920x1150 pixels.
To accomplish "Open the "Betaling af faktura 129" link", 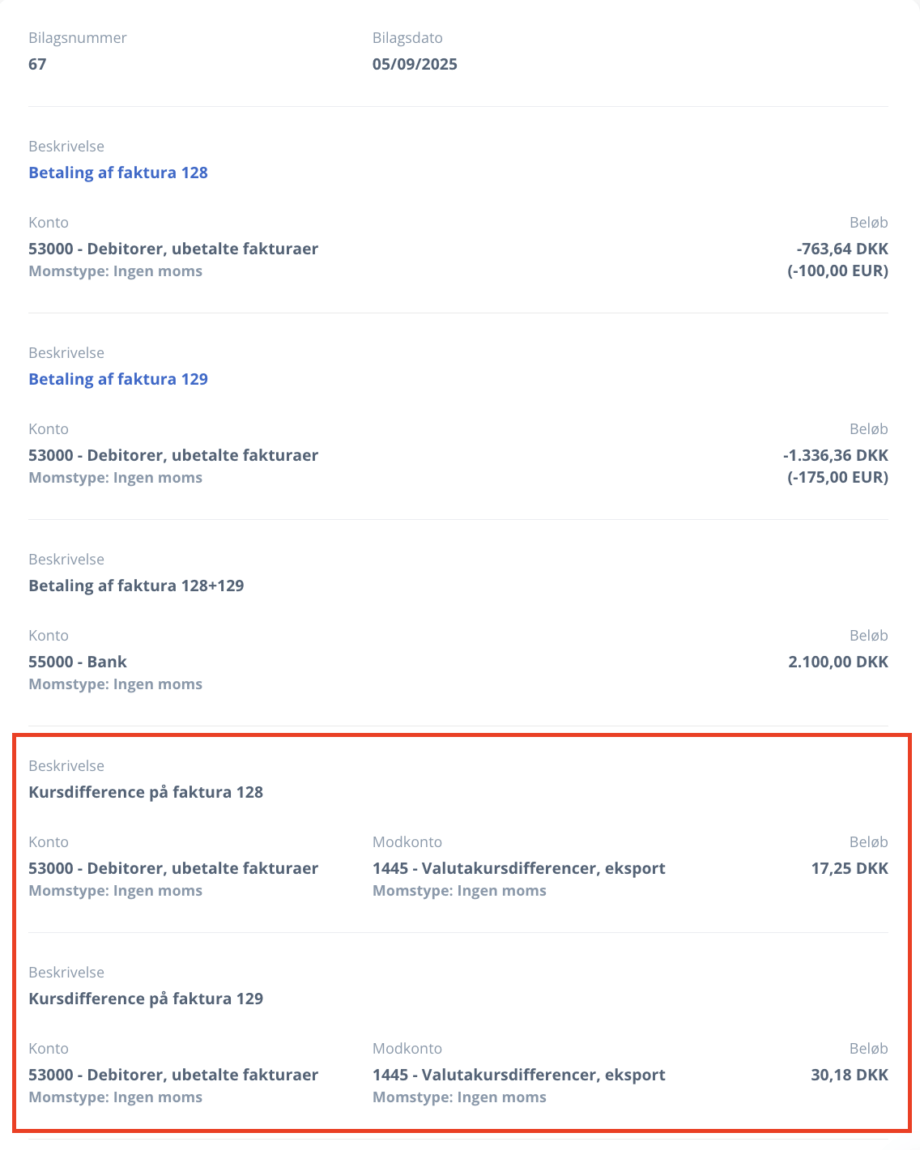I will click(x=118, y=380).
